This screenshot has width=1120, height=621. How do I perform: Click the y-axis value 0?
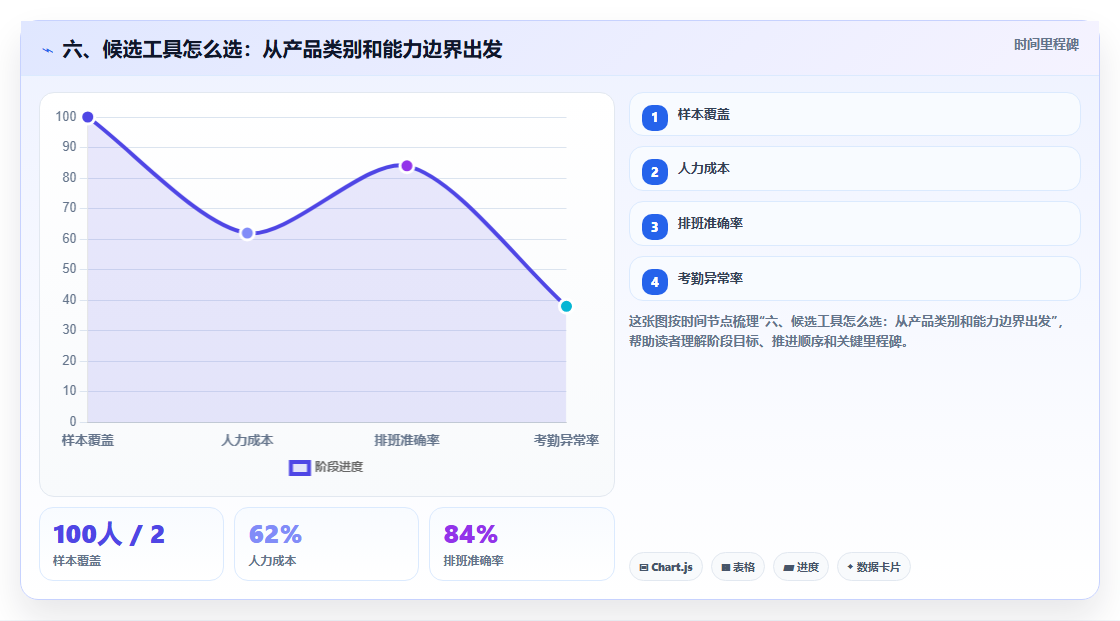pos(73,421)
